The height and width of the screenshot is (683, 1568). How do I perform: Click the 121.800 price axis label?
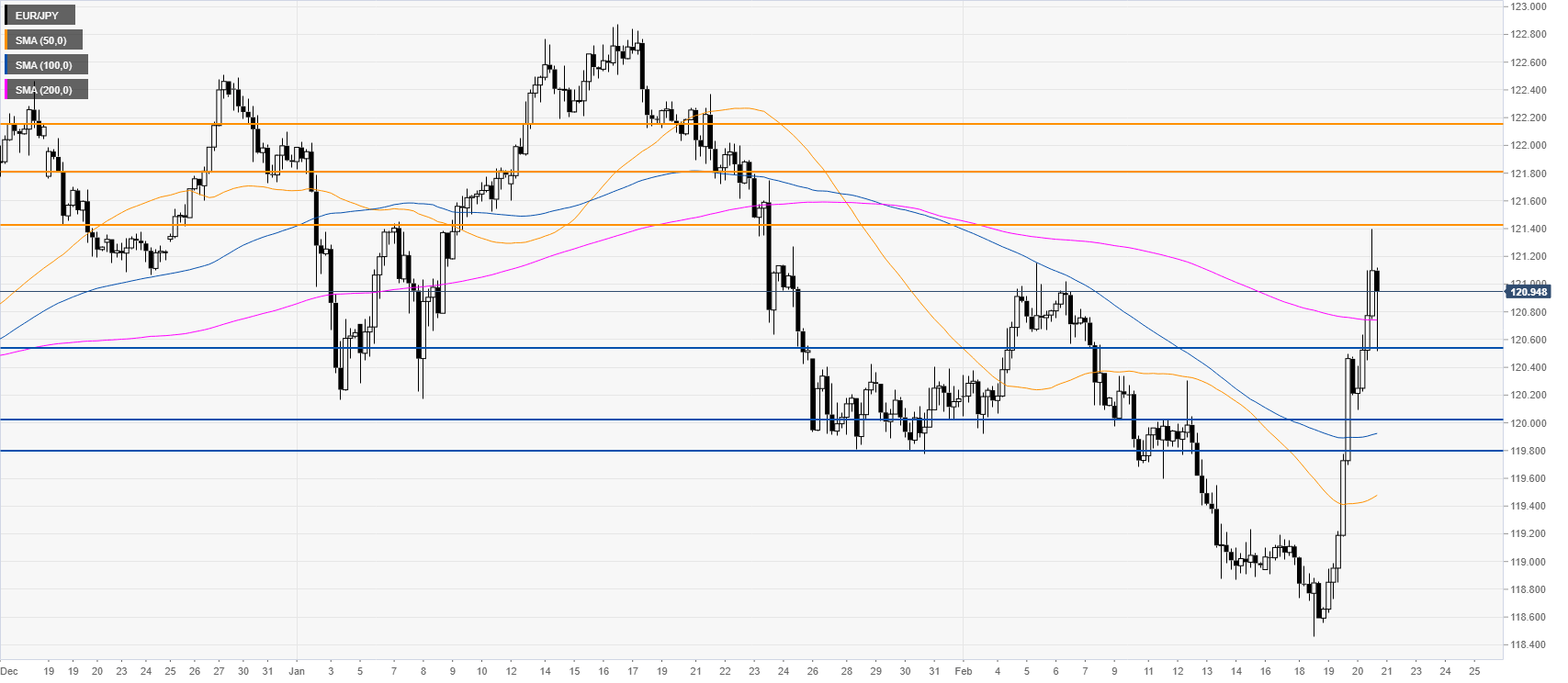(x=1529, y=174)
